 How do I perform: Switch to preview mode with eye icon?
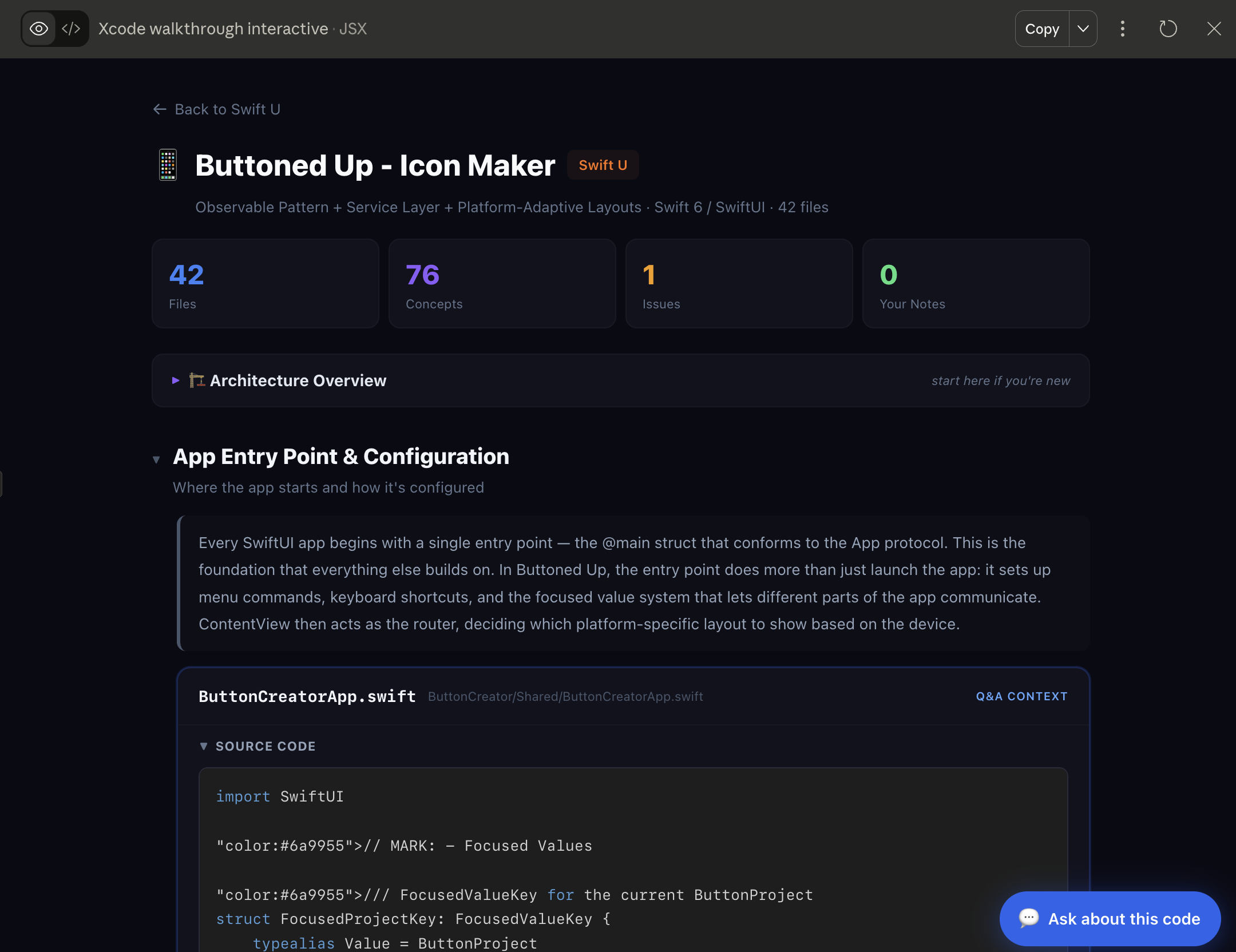pyautogui.click(x=39, y=29)
